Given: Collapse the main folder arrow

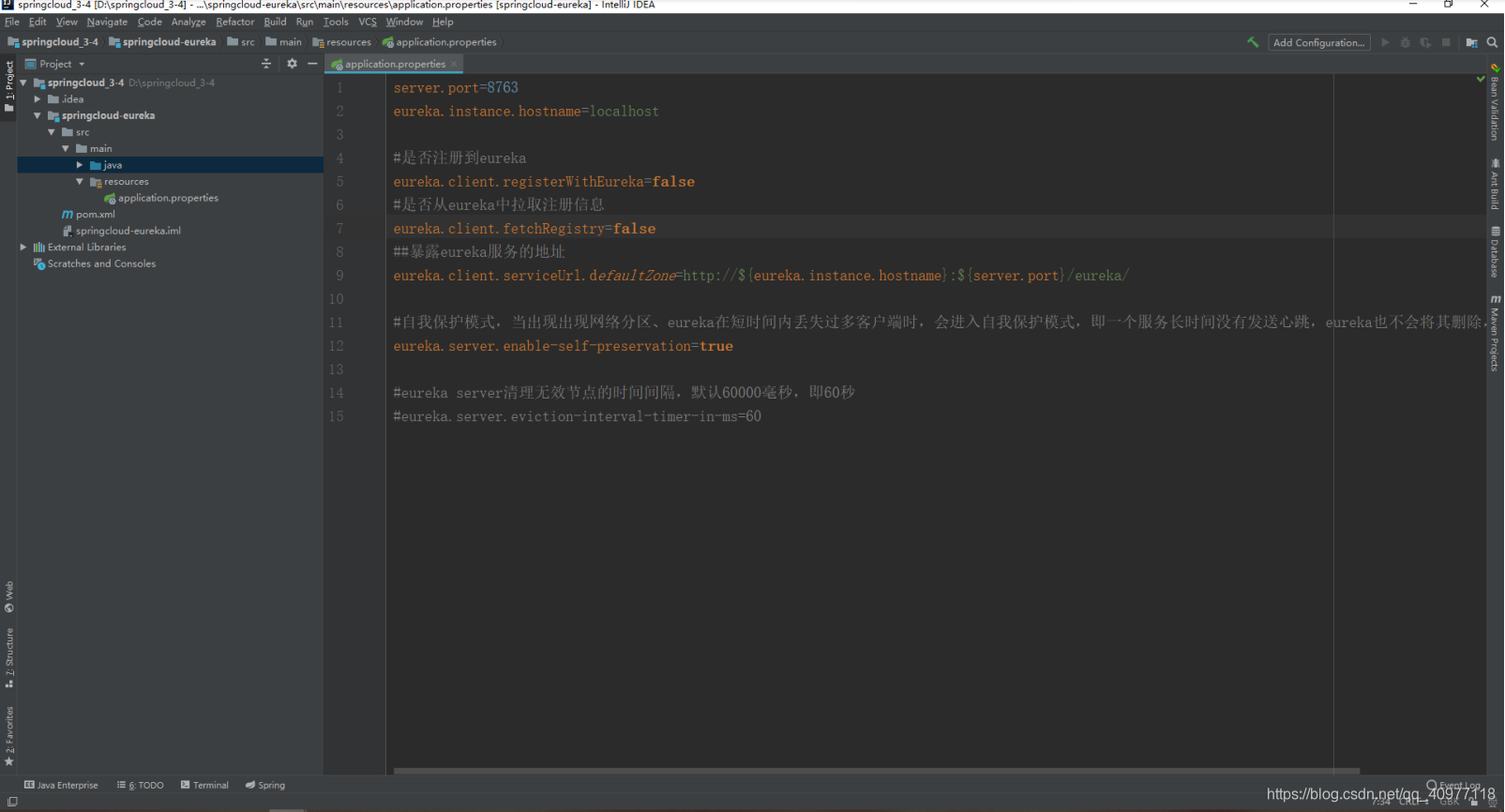Looking at the screenshot, I should coord(66,148).
